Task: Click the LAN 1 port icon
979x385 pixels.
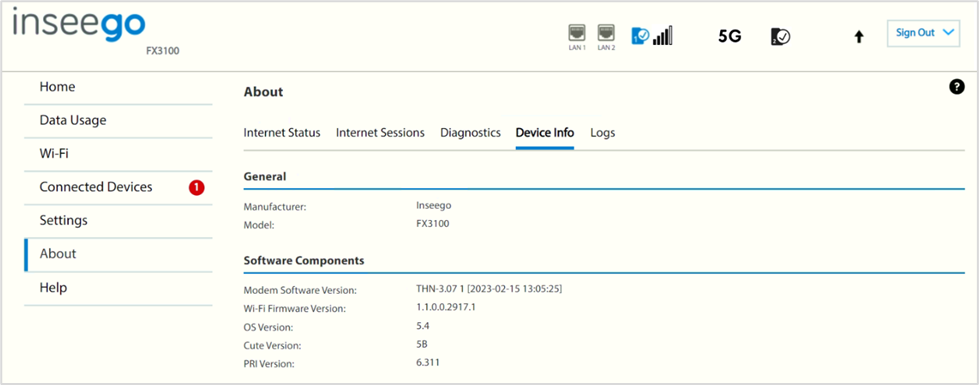Action: 577,32
